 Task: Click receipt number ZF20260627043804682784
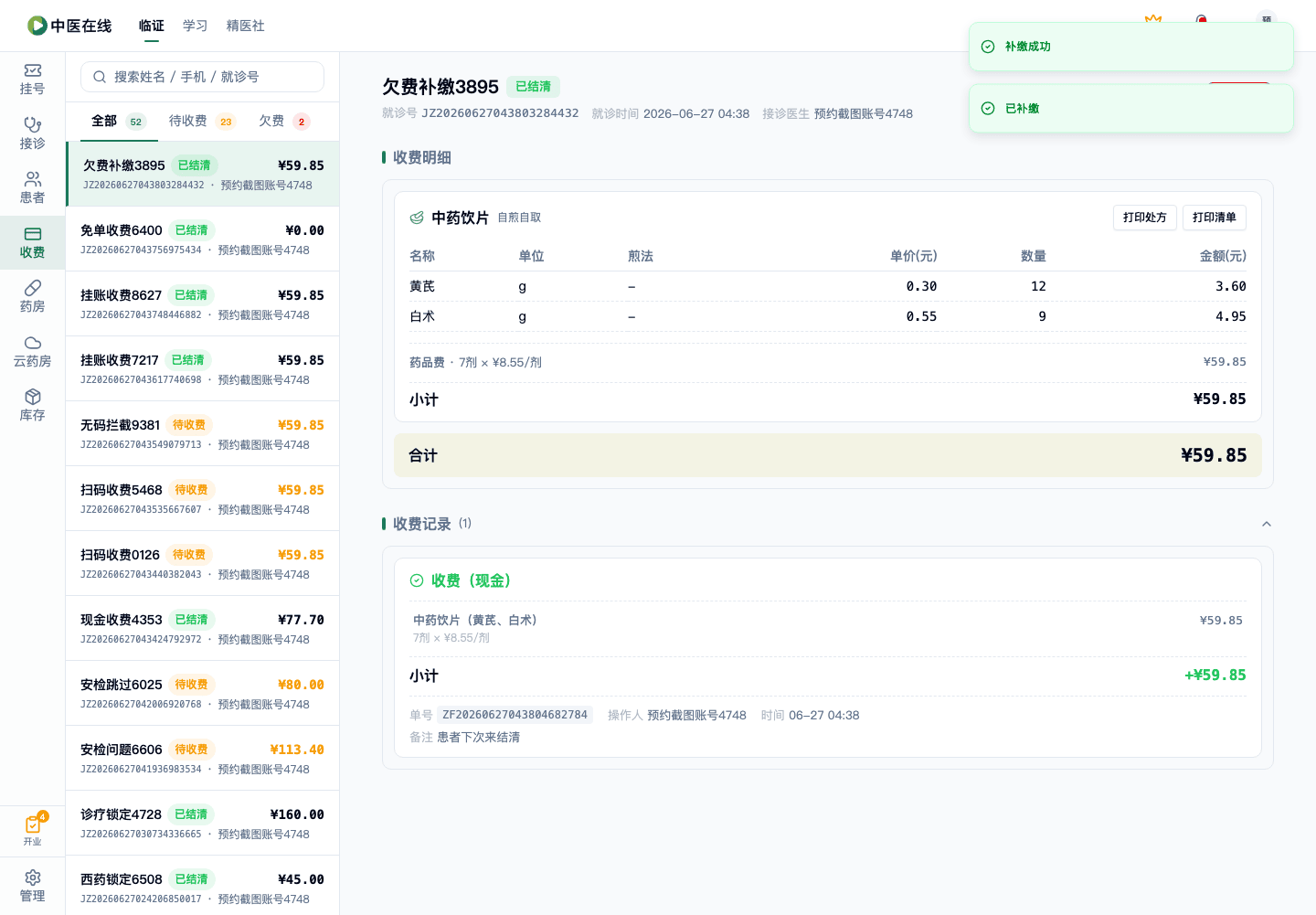click(x=515, y=715)
